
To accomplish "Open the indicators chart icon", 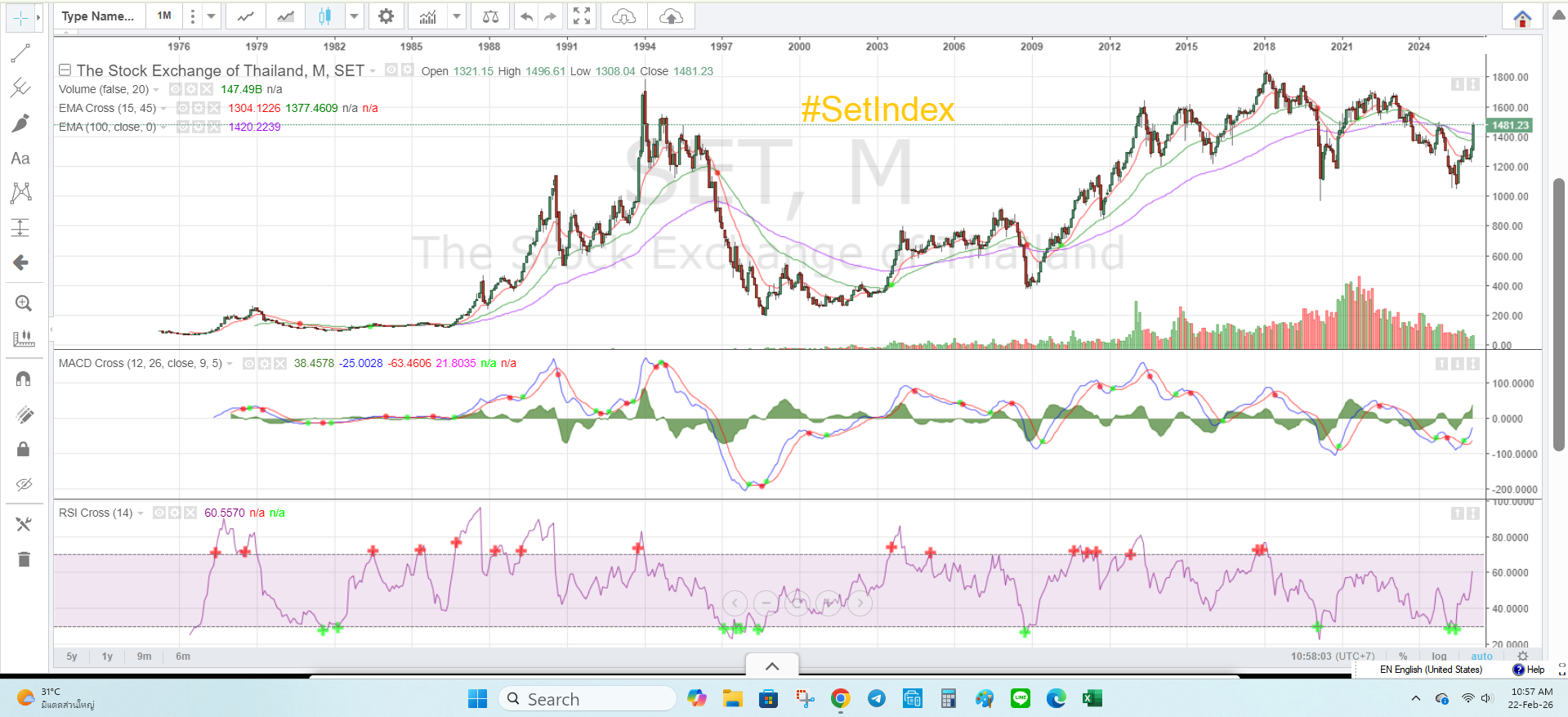I will (x=427, y=16).
